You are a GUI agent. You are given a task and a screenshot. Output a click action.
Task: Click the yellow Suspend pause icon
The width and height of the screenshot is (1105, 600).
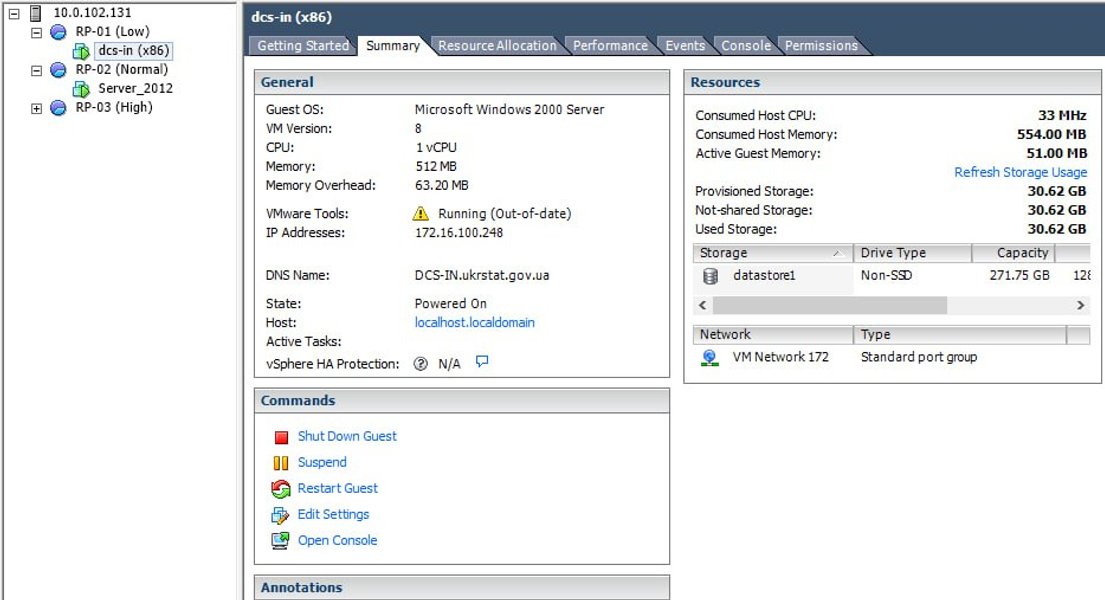pyautogui.click(x=280, y=463)
